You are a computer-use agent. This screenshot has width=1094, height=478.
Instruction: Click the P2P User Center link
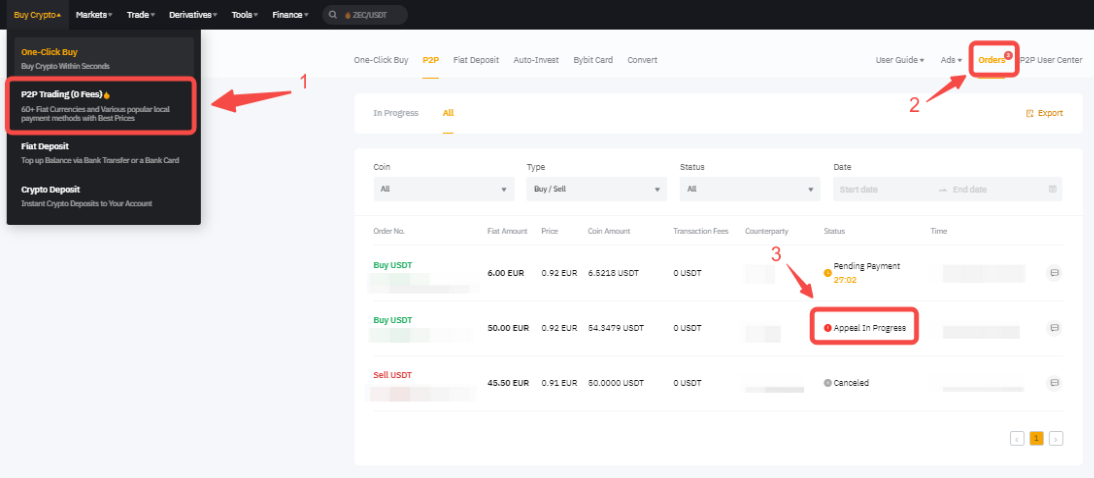[x=1051, y=60]
